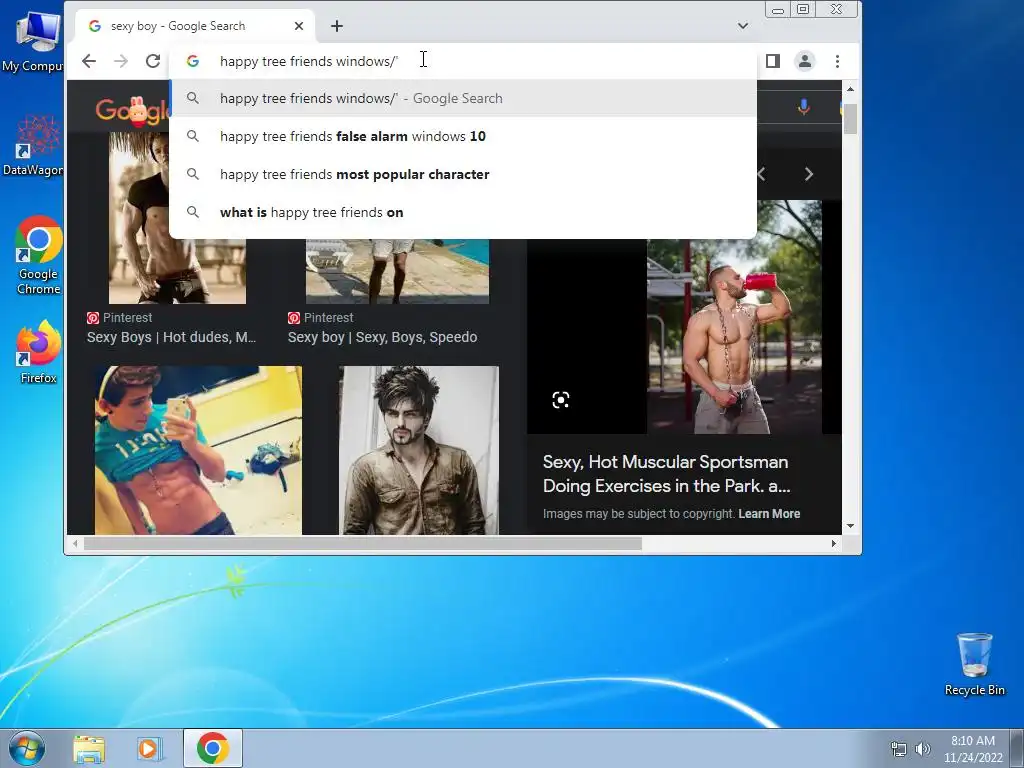Screen dimensions: 1024x768
Task: Start voice search with the microphone icon
Action: point(803,107)
